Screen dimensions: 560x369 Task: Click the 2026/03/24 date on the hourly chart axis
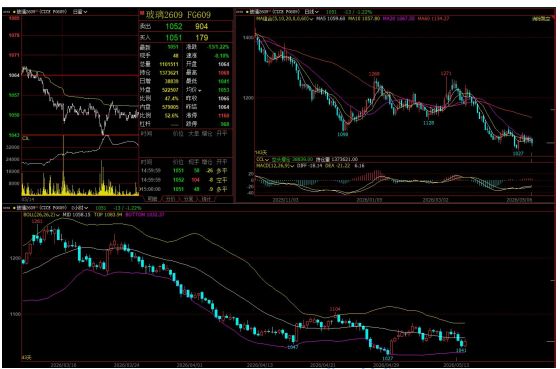(x=126, y=365)
